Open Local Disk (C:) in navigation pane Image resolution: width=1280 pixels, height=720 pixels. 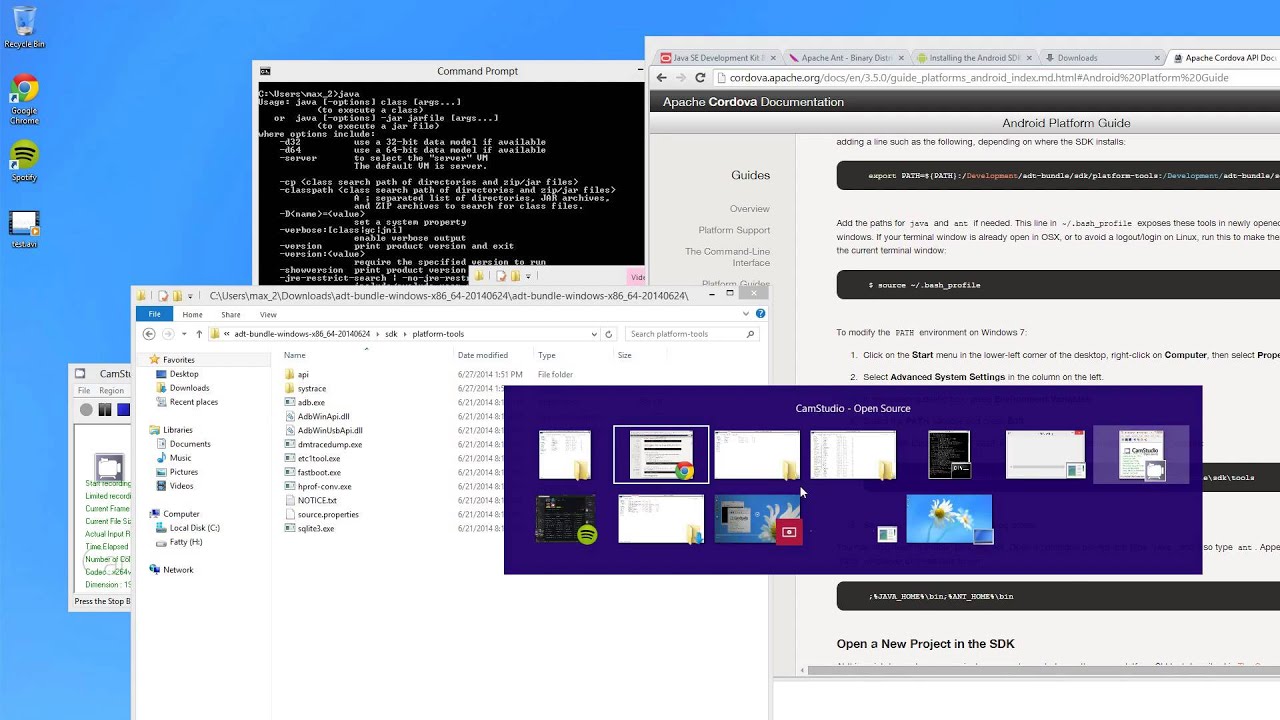(194, 528)
